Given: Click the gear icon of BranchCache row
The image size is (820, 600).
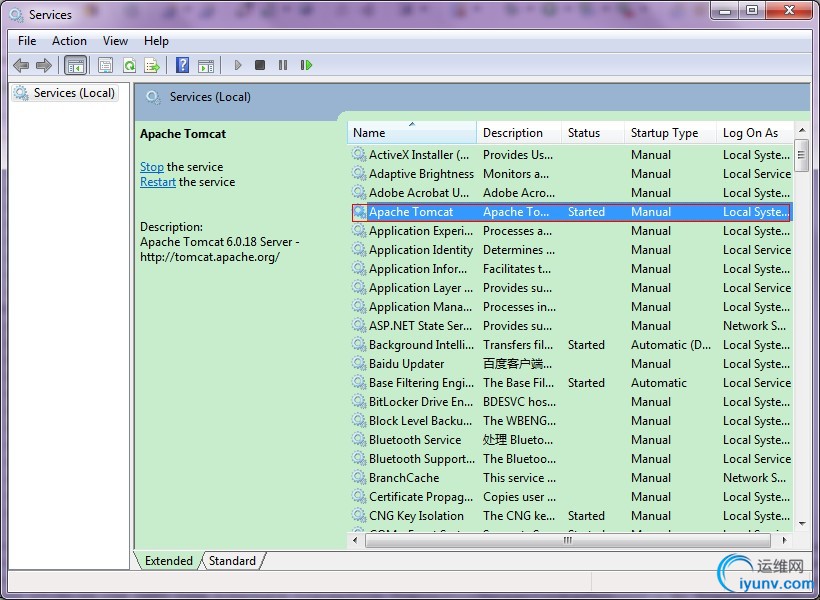Looking at the screenshot, I should coord(359,477).
